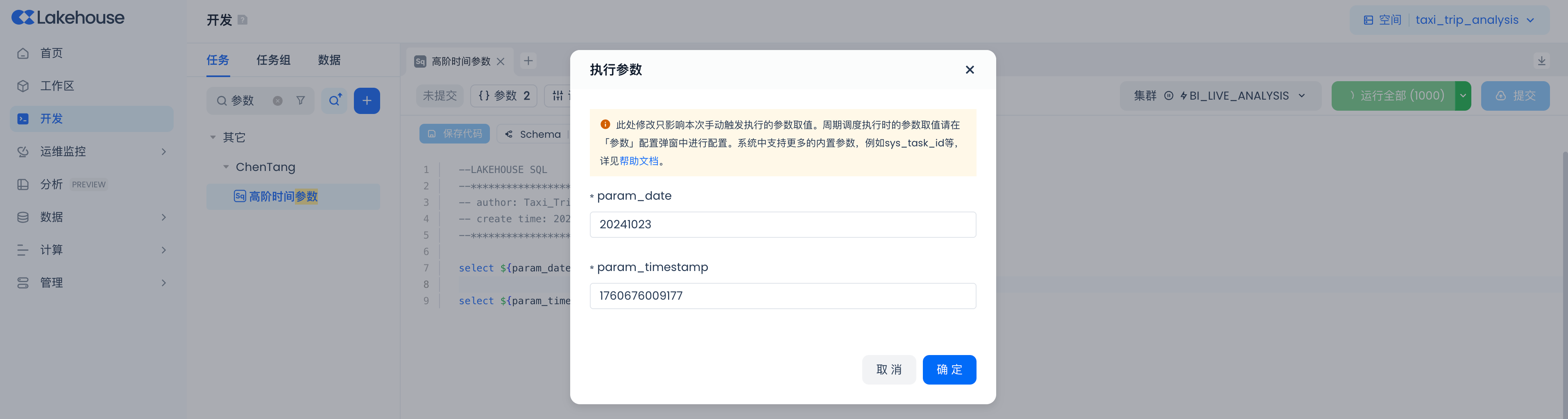This screenshot has width=1568, height=419.
Task: Collapse the 其它 folder
Action: pyautogui.click(x=213, y=138)
